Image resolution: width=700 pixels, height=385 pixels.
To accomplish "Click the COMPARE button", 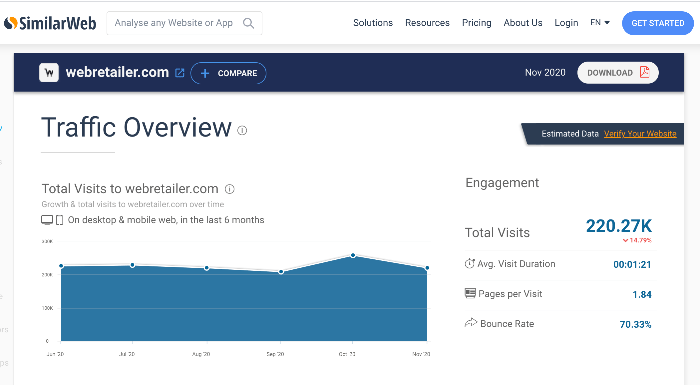I will click(229, 73).
